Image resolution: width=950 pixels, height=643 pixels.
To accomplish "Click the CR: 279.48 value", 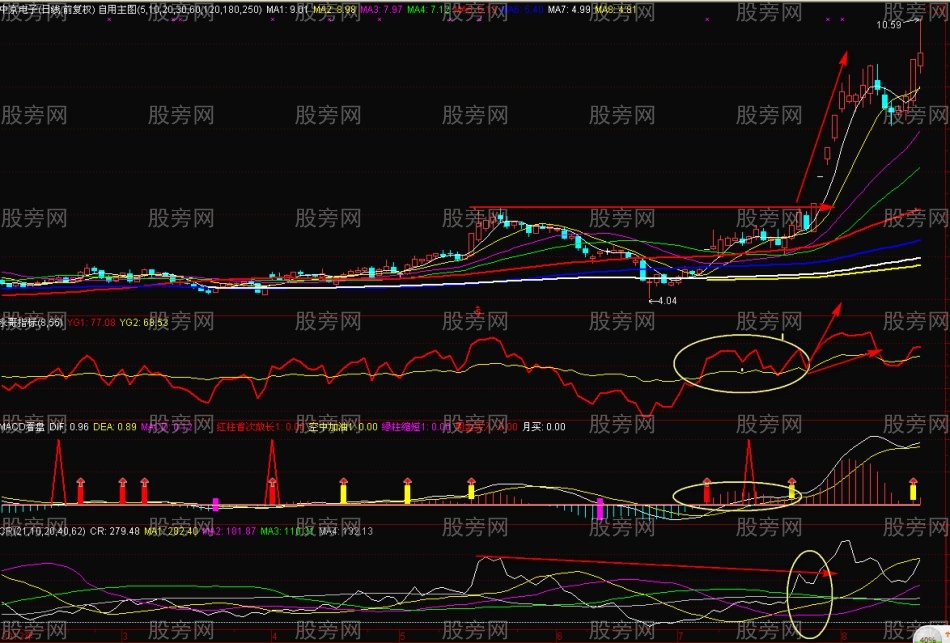I will [115, 531].
